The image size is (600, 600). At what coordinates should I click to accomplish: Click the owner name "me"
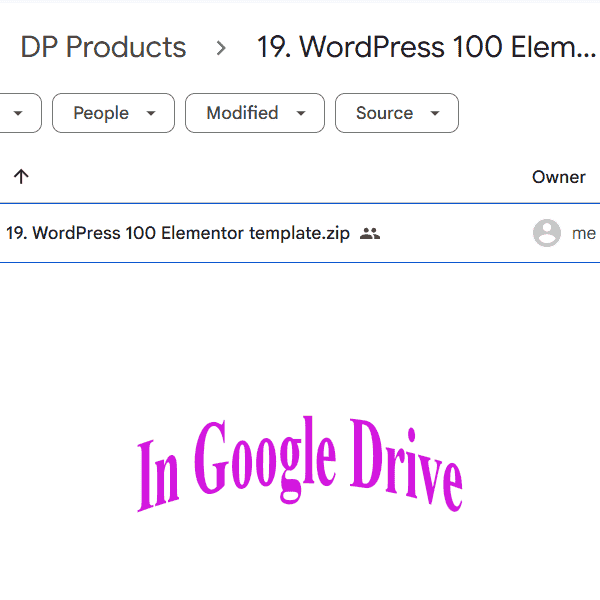coord(584,233)
